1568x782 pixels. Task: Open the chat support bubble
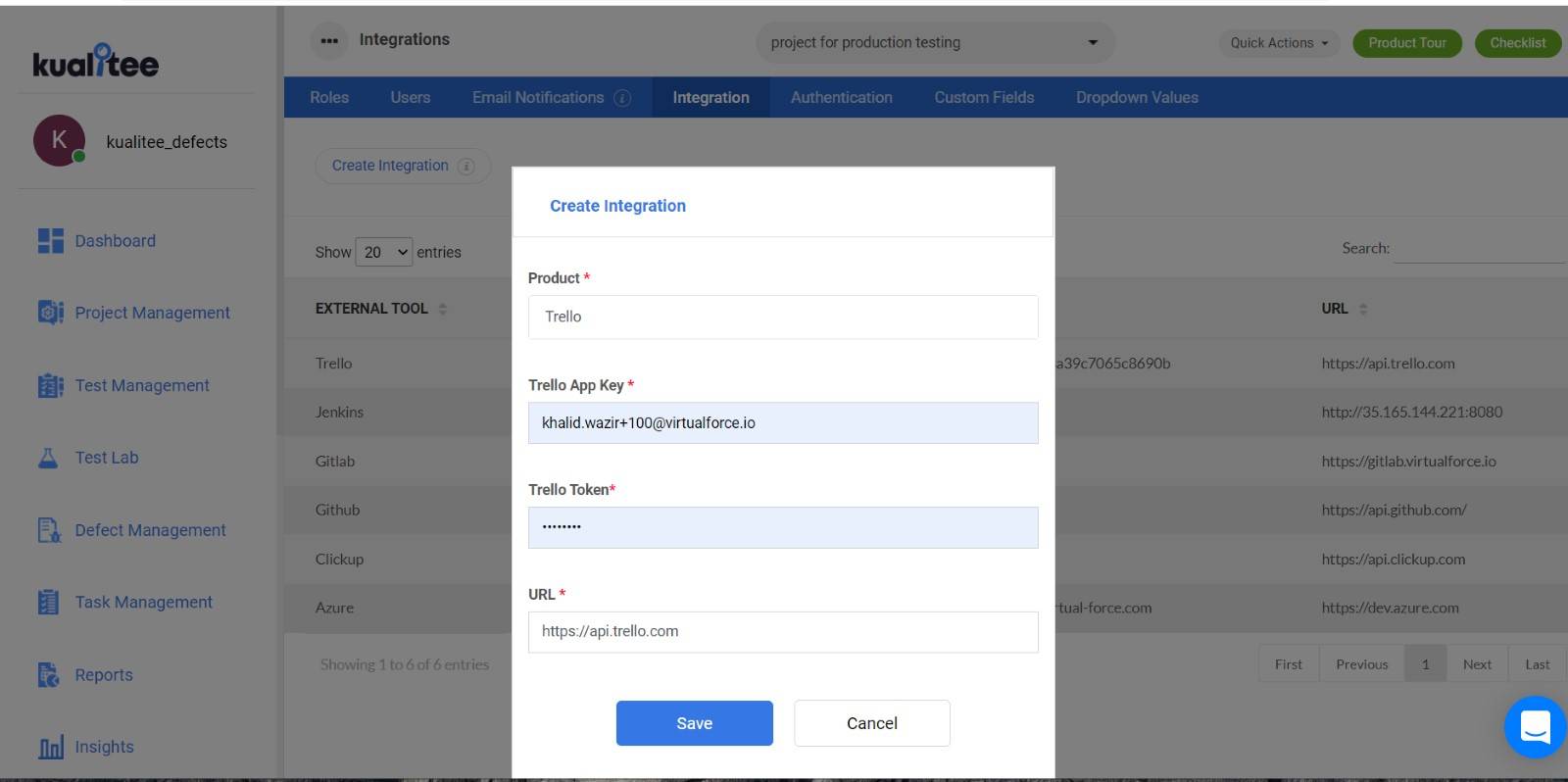pyautogui.click(x=1535, y=727)
